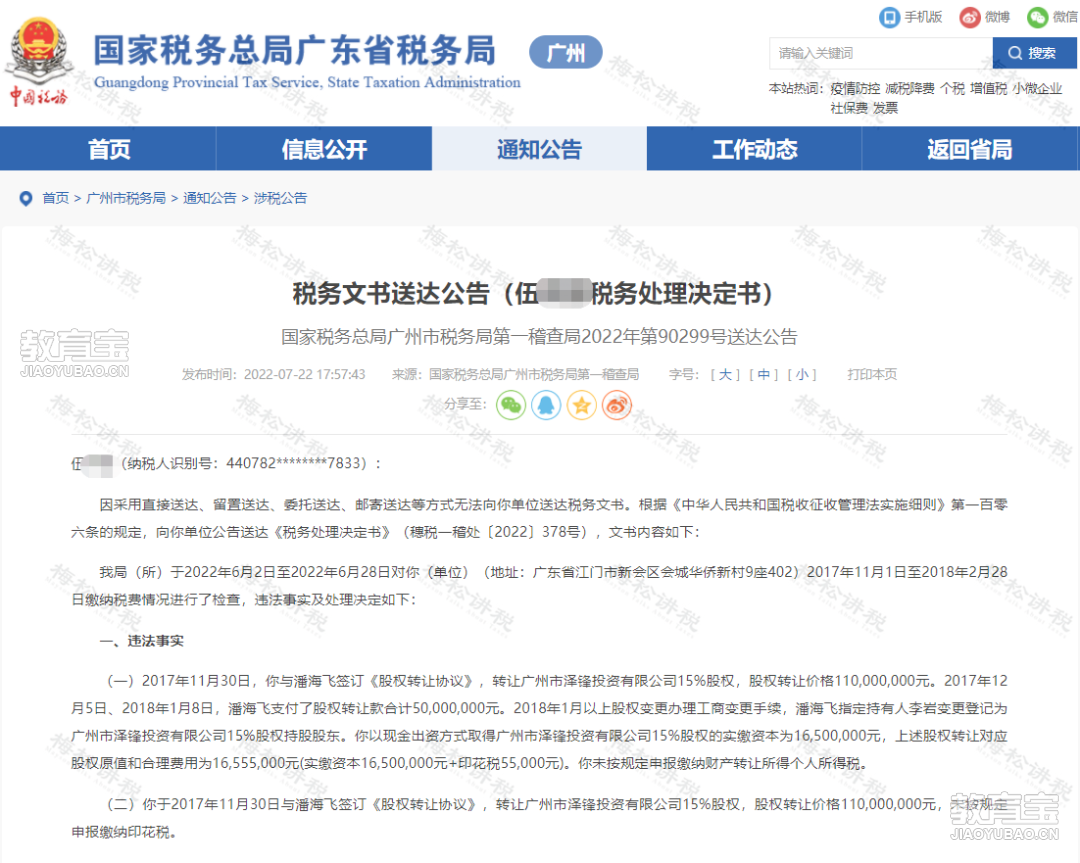Click the 首页 breadcrumb link
Screen dimensions: 1080x863
click(56, 198)
